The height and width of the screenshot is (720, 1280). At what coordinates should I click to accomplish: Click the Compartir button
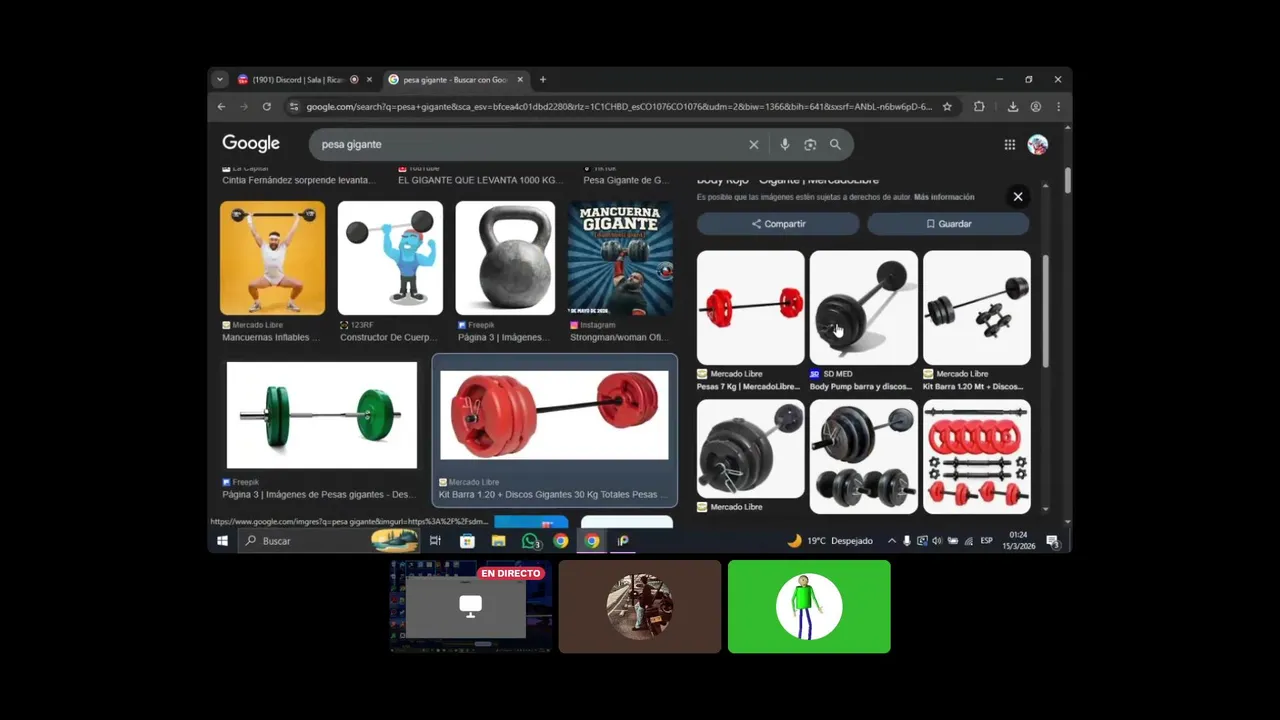[x=778, y=224]
